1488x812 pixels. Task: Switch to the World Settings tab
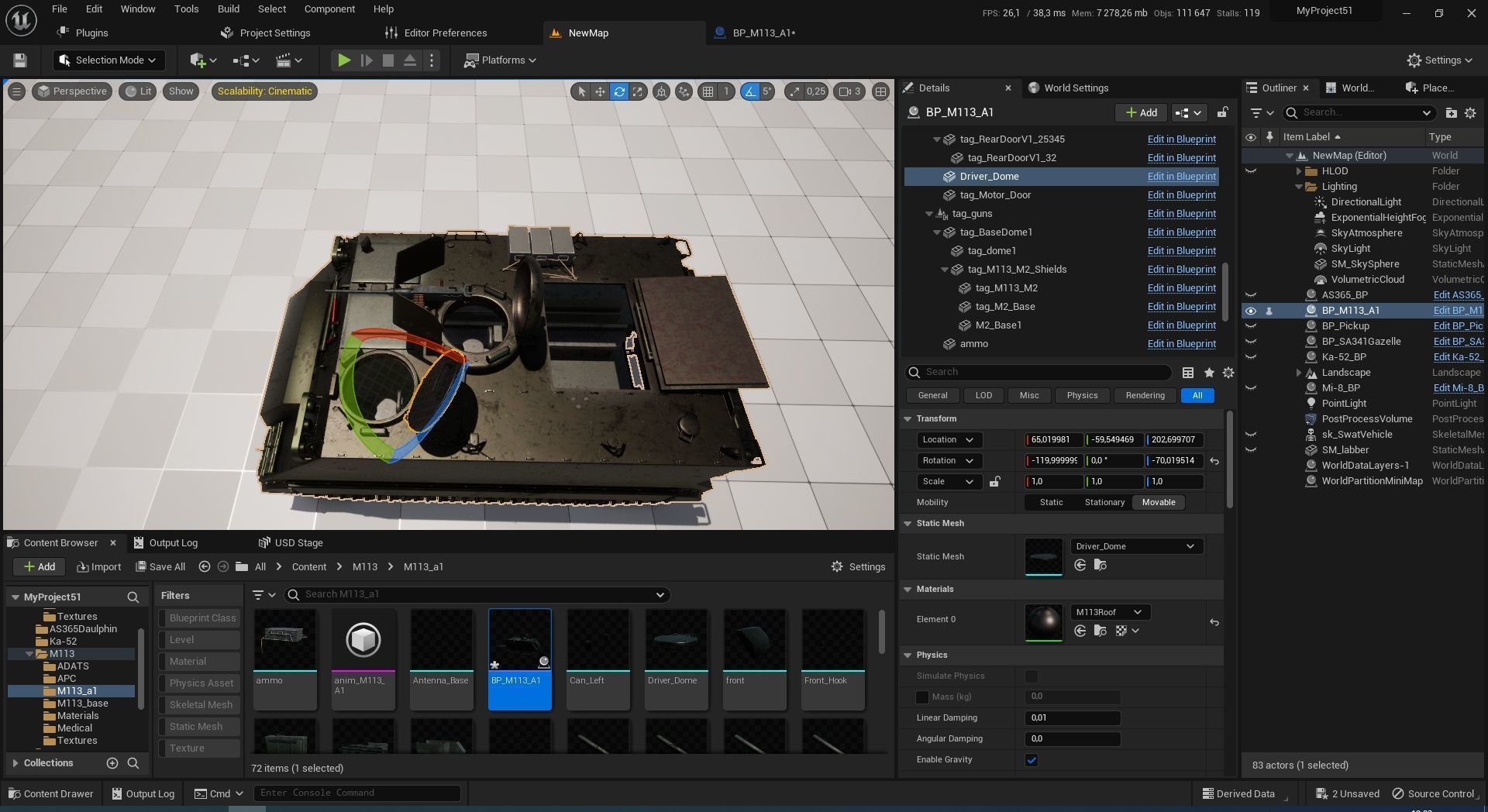1075,88
